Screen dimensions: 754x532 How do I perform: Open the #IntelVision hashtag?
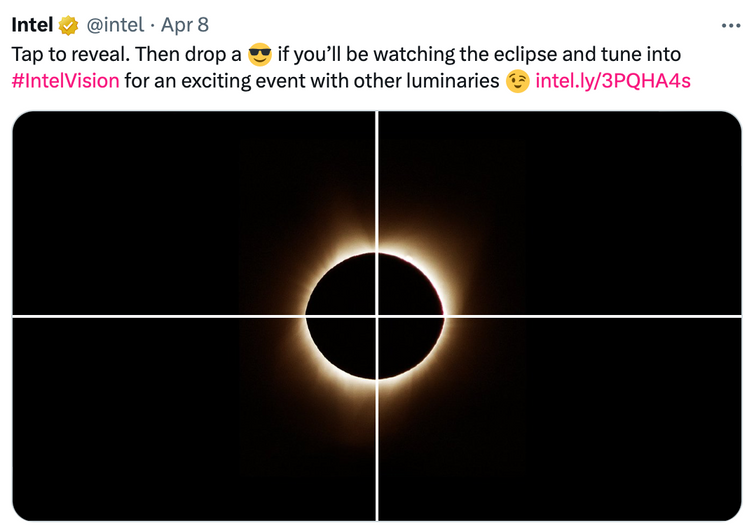(x=65, y=81)
